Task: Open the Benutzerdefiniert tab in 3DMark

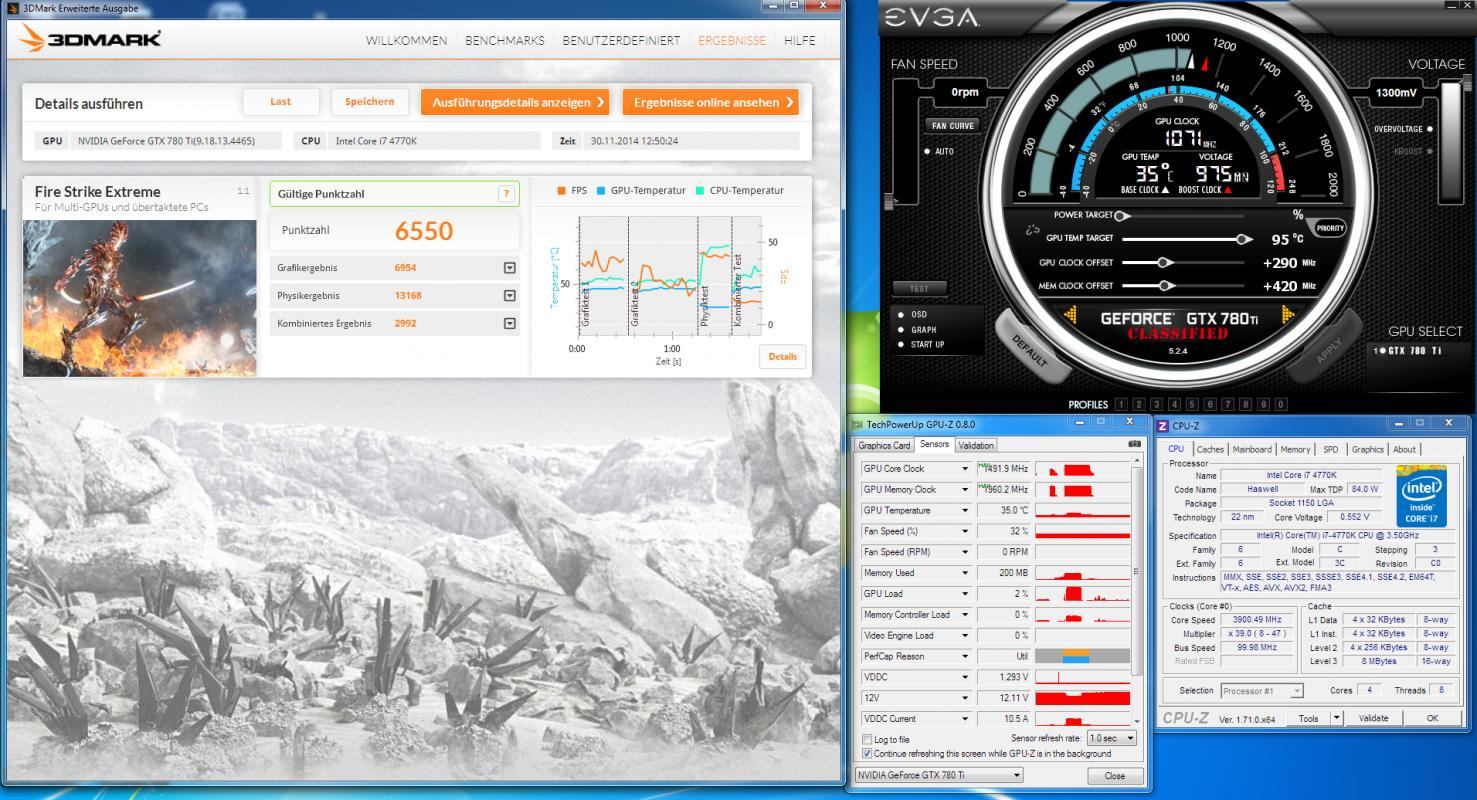Action: (621, 41)
